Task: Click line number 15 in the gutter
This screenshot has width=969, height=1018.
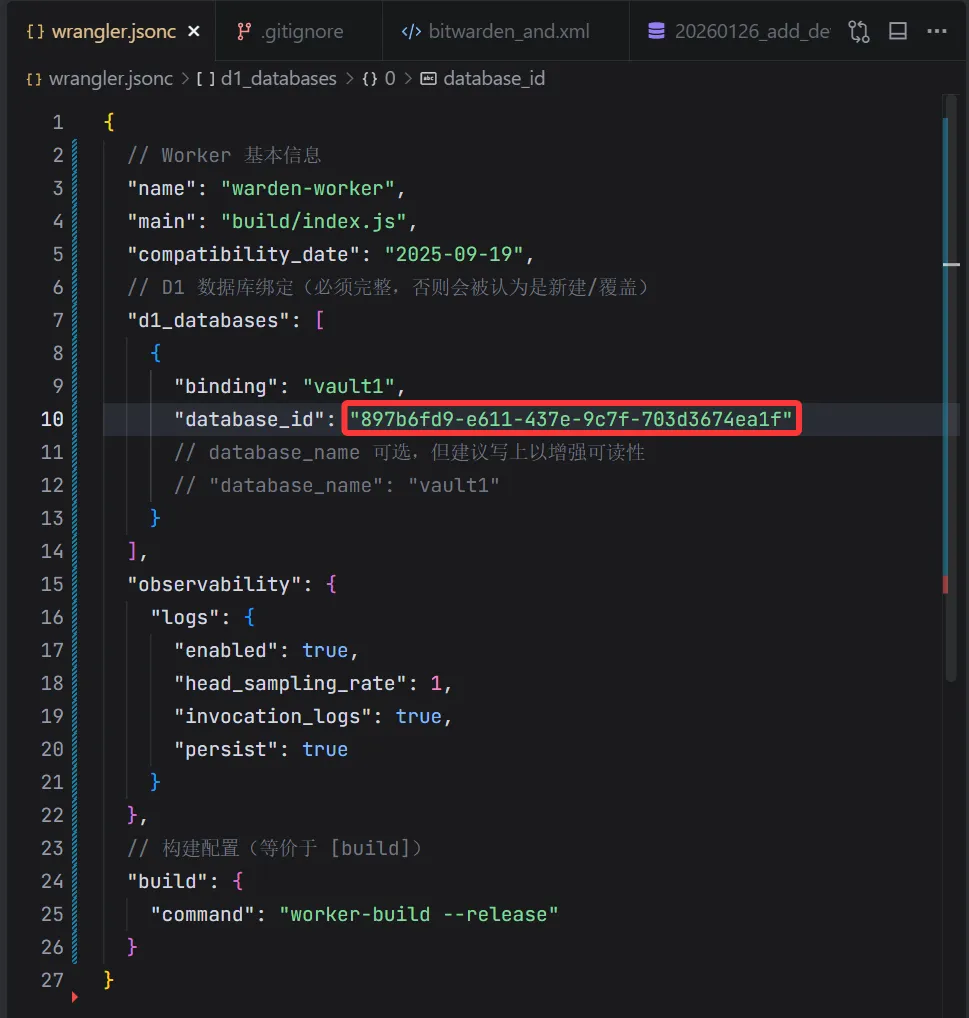Action: pos(52,584)
